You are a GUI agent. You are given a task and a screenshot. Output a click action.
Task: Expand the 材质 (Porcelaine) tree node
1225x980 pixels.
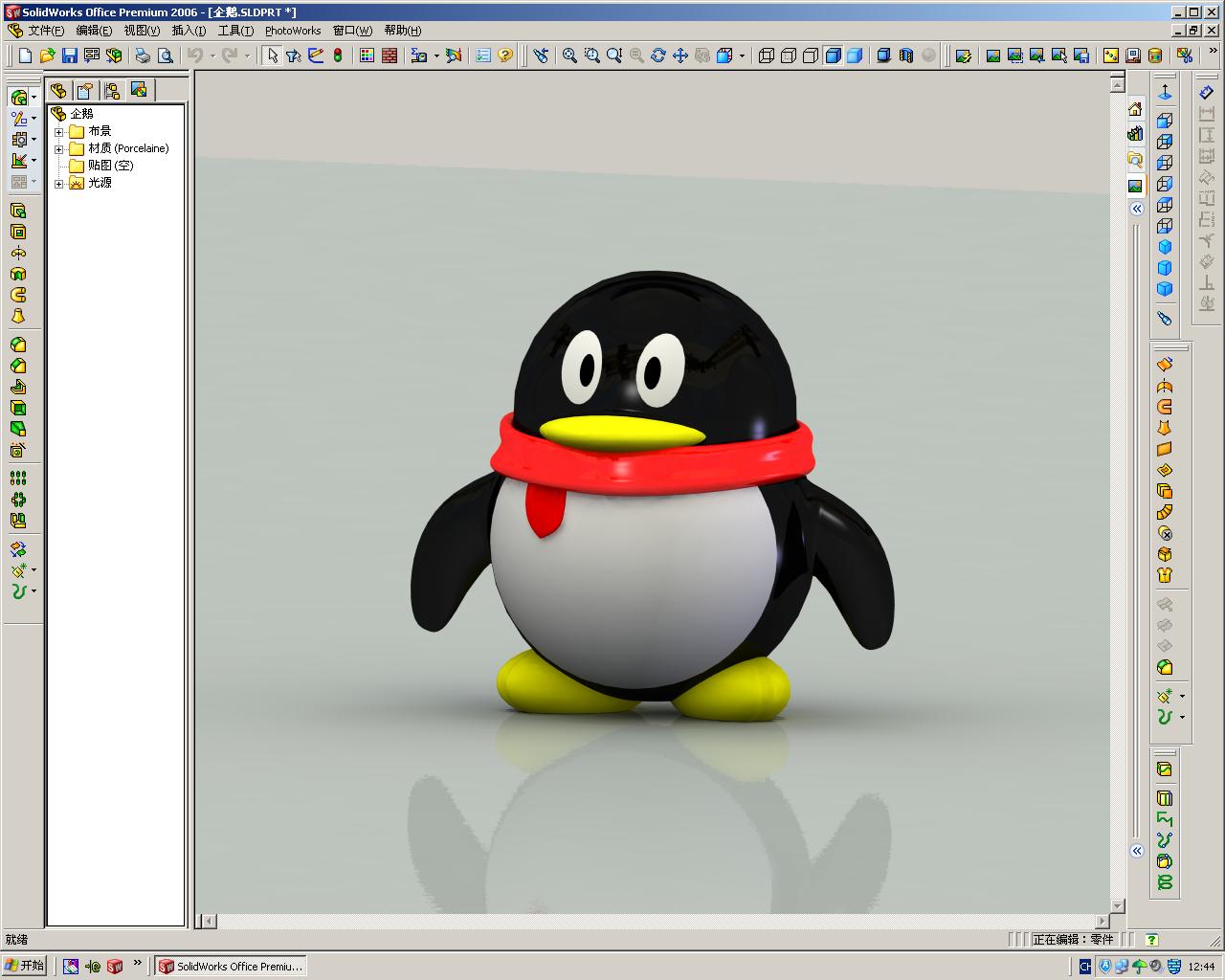click(x=59, y=149)
